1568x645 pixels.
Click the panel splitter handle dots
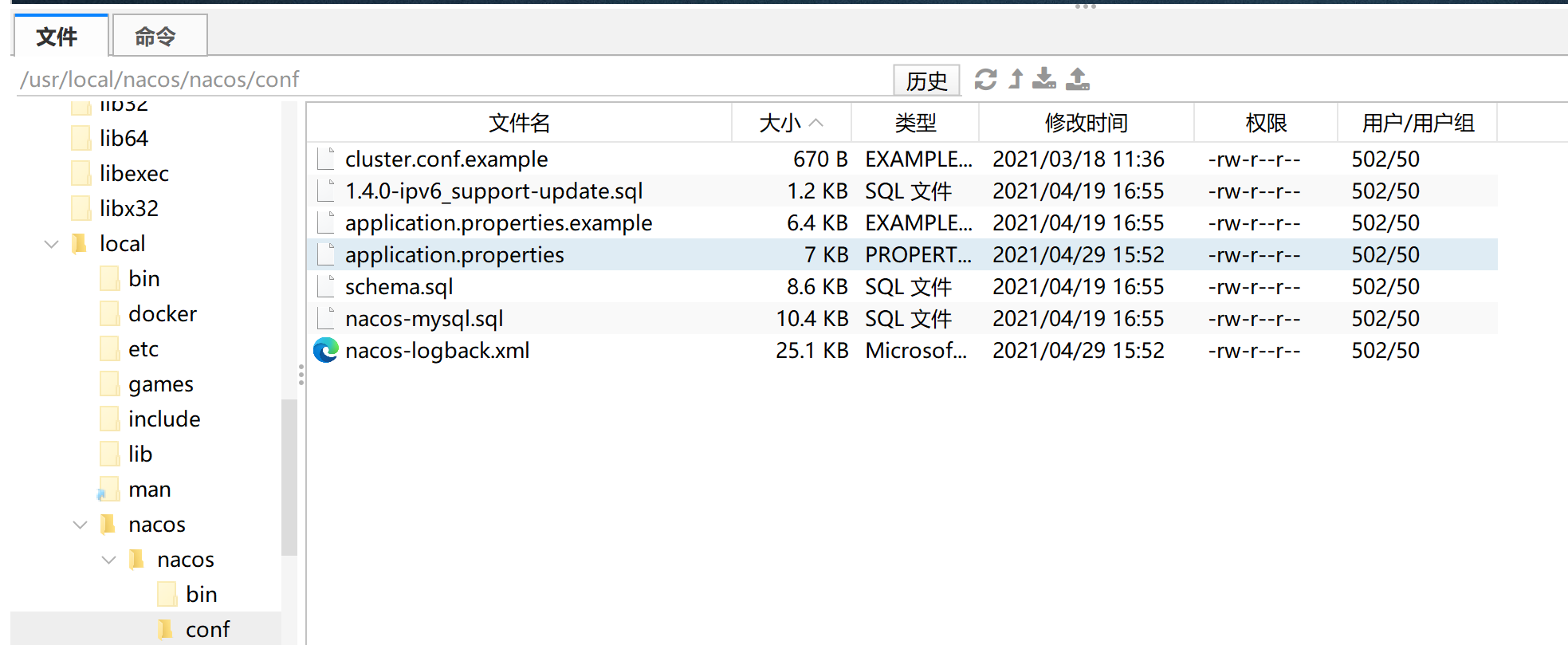[x=301, y=375]
